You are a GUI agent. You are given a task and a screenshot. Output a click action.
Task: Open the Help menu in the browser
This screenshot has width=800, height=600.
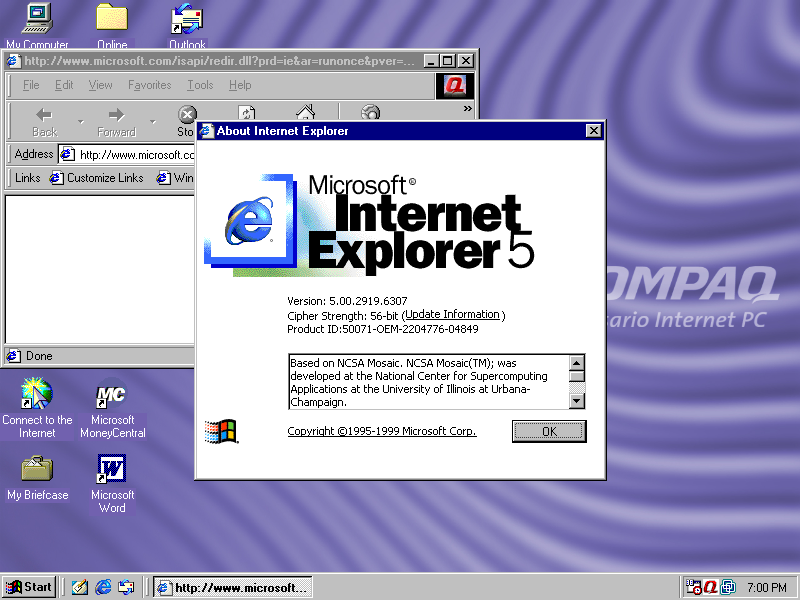pos(240,85)
